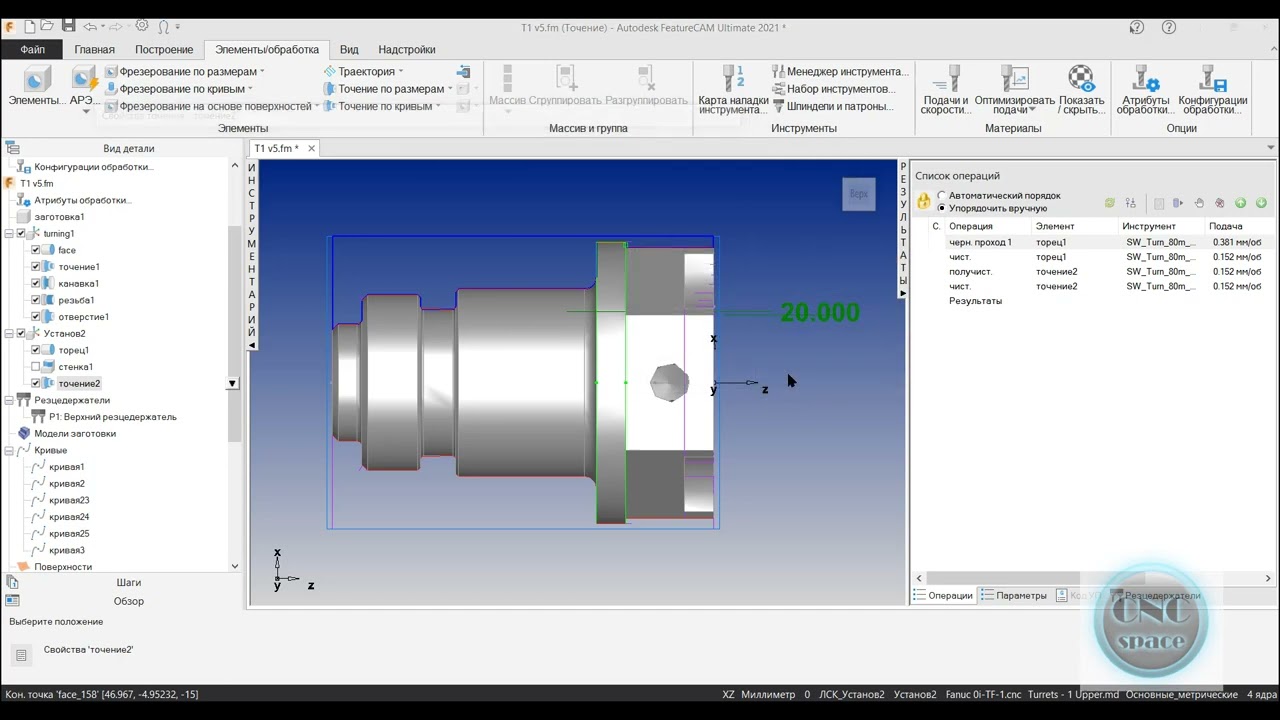Open Атрибуты обработки options
Screen dimensions: 1280x720
point(1145,90)
